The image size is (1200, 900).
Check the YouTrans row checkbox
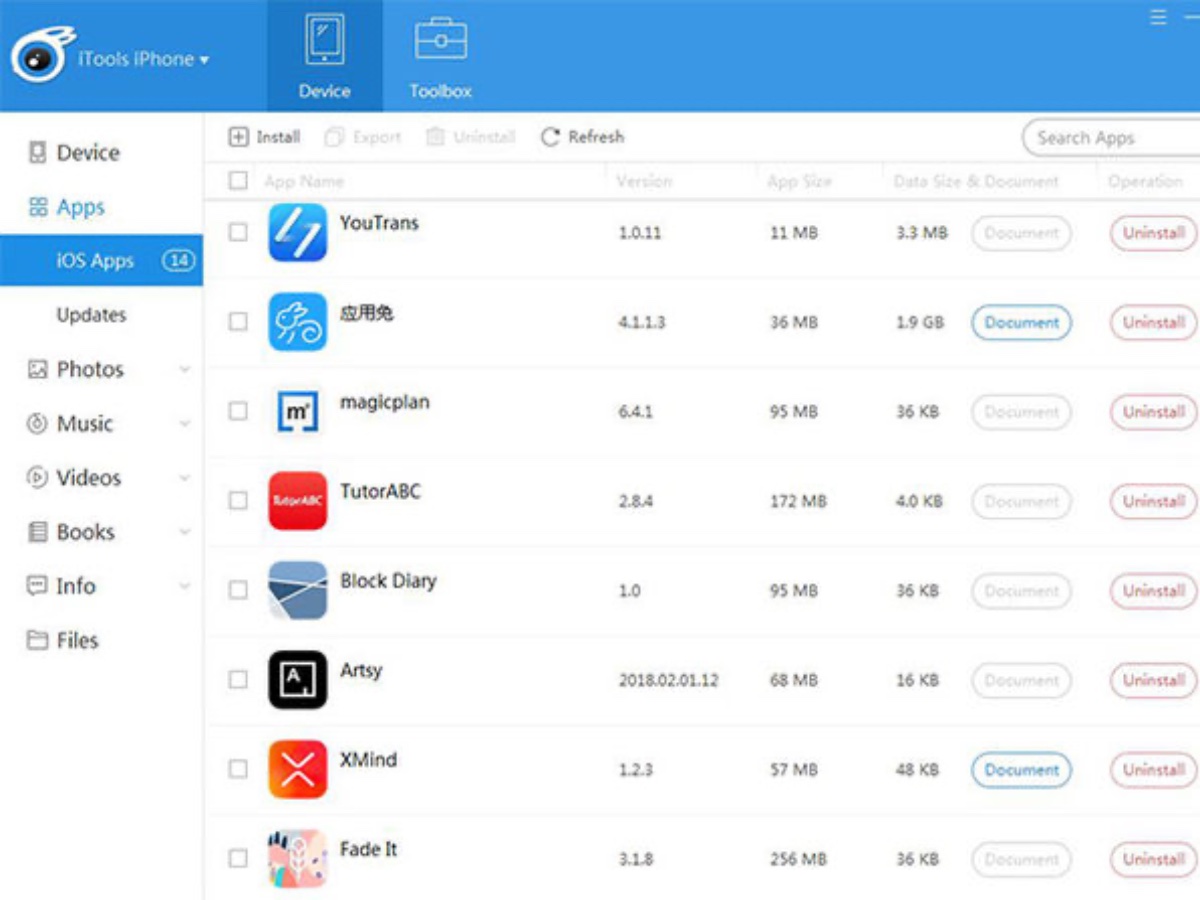(238, 232)
